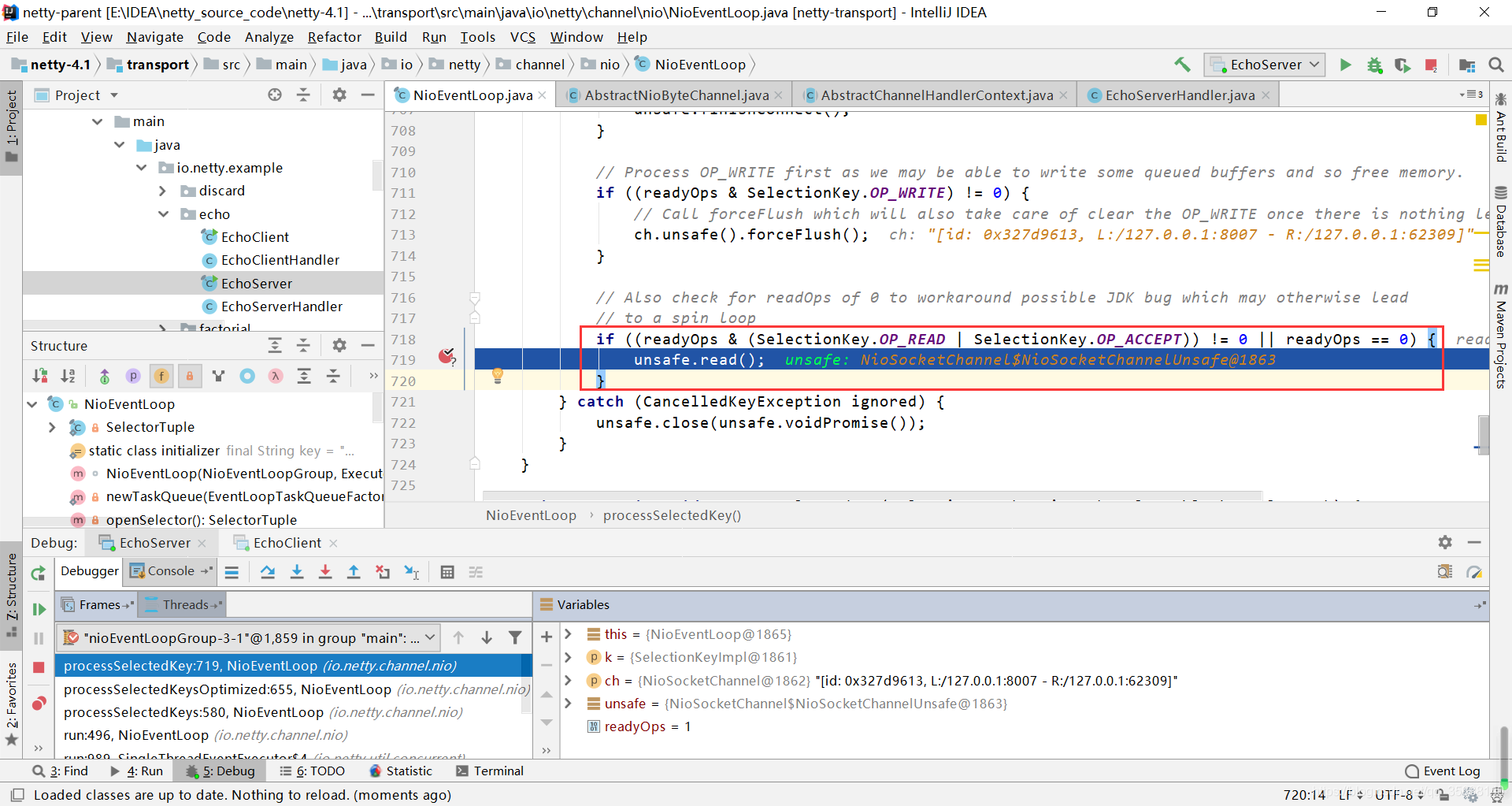Expand the 'unsafe' variable in Variables
Screen dimensions: 1512x806
568,702
